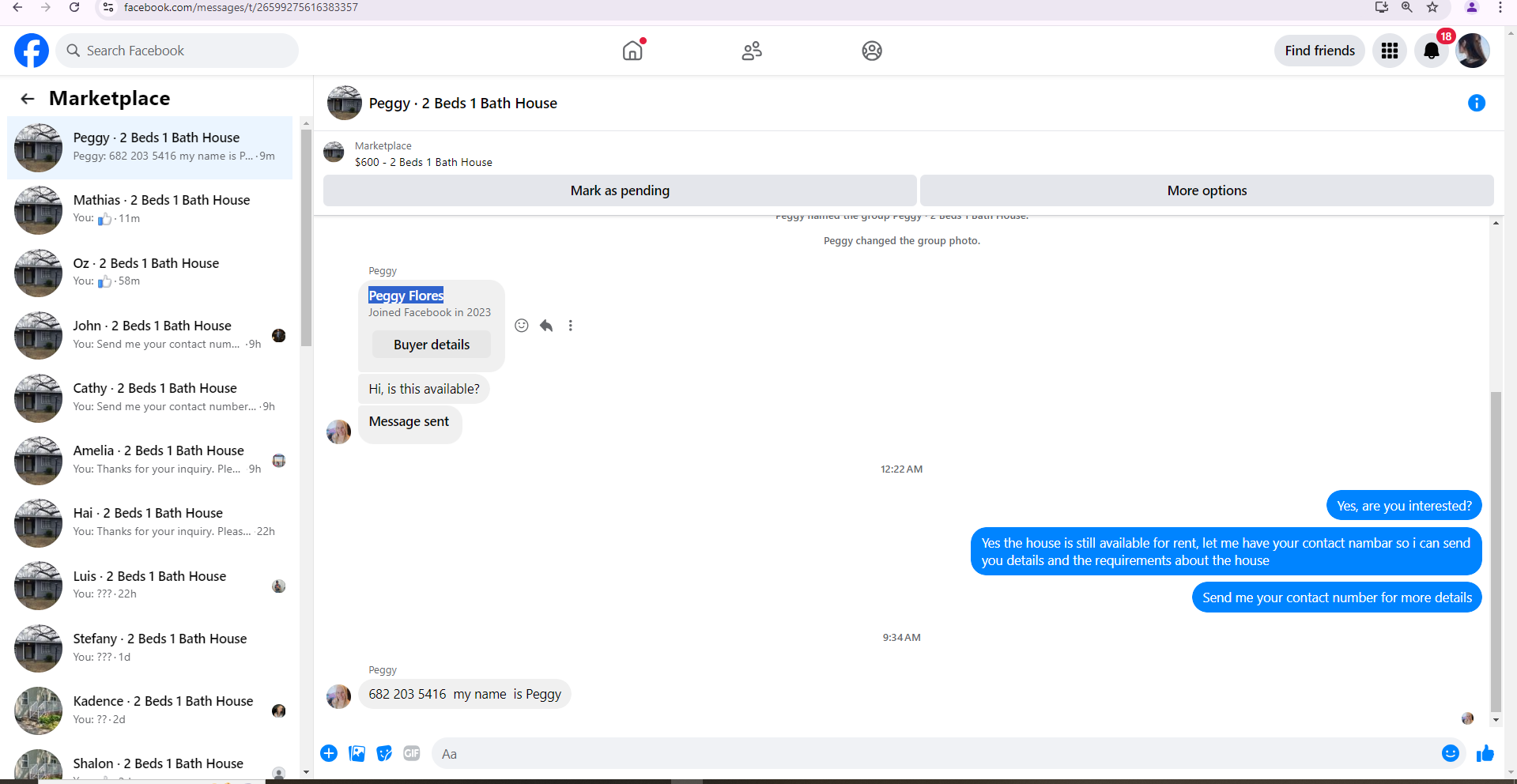Click the Find friends button
The image size is (1517, 784).
click(x=1319, y=51)
